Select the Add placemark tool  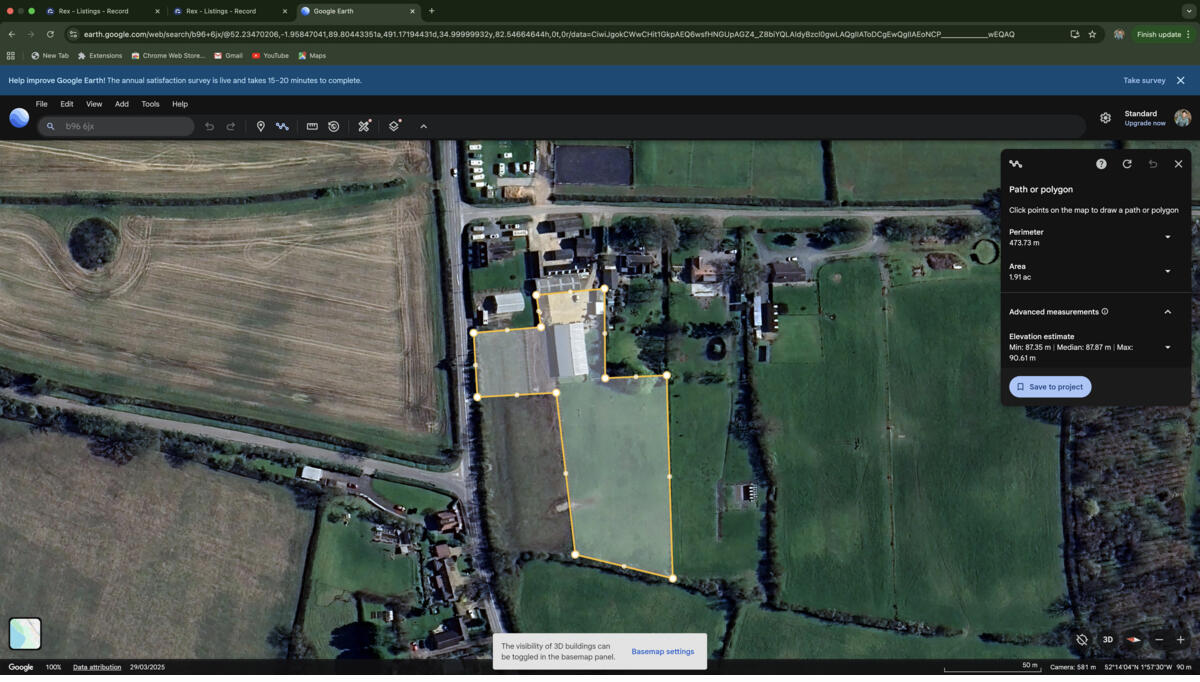pos(260,127)
